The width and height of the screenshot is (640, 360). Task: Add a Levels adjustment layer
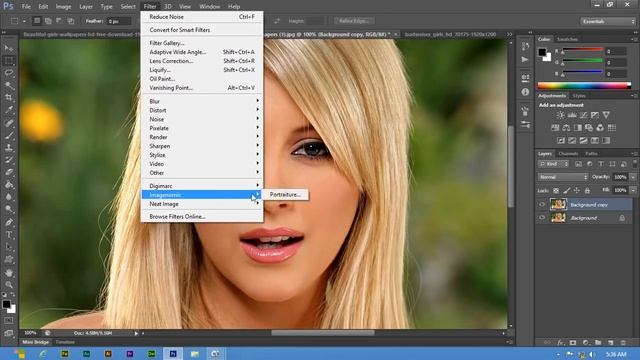click(x=572, y=115)
